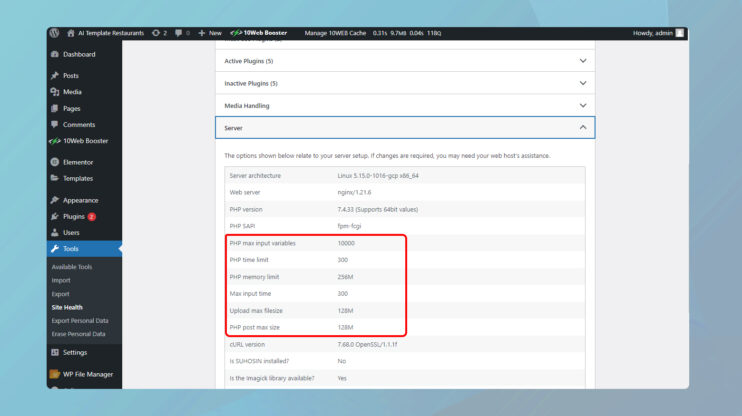The image size is (742, 416).
Task: Click the WordPress logo icon
Action: click(54, 33)
